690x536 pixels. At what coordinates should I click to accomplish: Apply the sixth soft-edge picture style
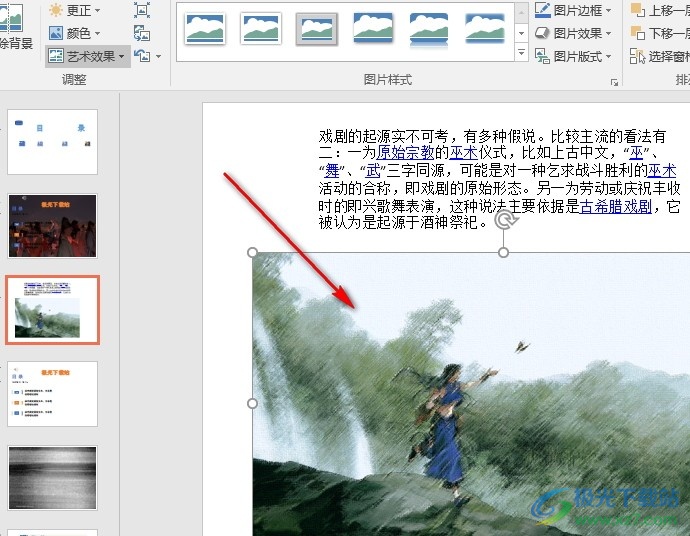(484, 29)
